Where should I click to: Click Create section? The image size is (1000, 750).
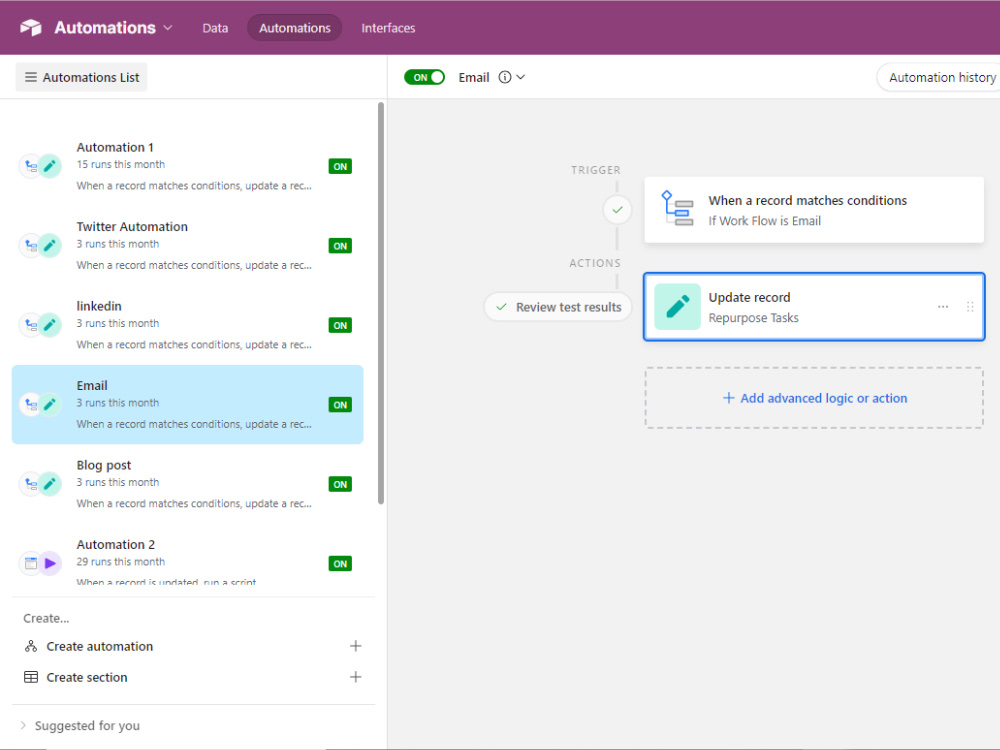point(87,677)
